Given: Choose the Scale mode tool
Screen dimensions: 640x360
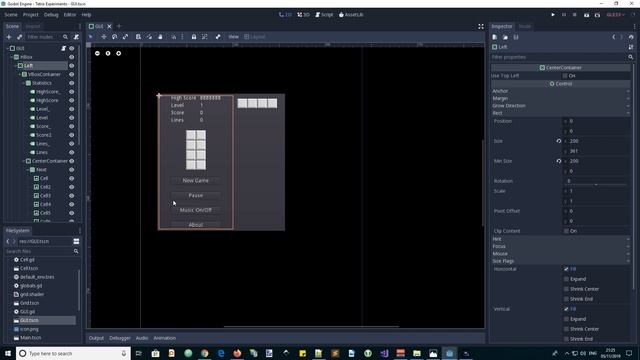Looking at the screenshot, I should pos(125,37).
